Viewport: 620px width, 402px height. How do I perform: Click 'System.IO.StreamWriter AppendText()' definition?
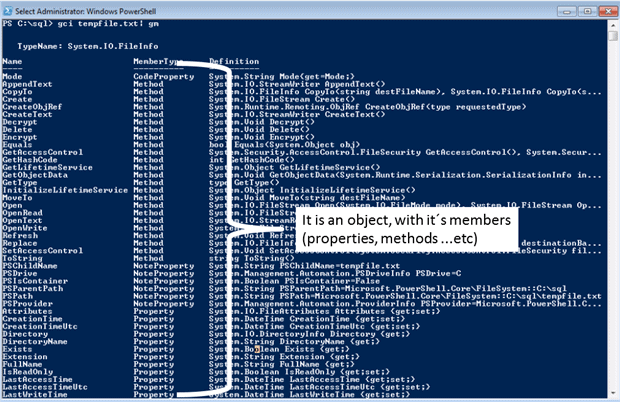pos(297,84)
